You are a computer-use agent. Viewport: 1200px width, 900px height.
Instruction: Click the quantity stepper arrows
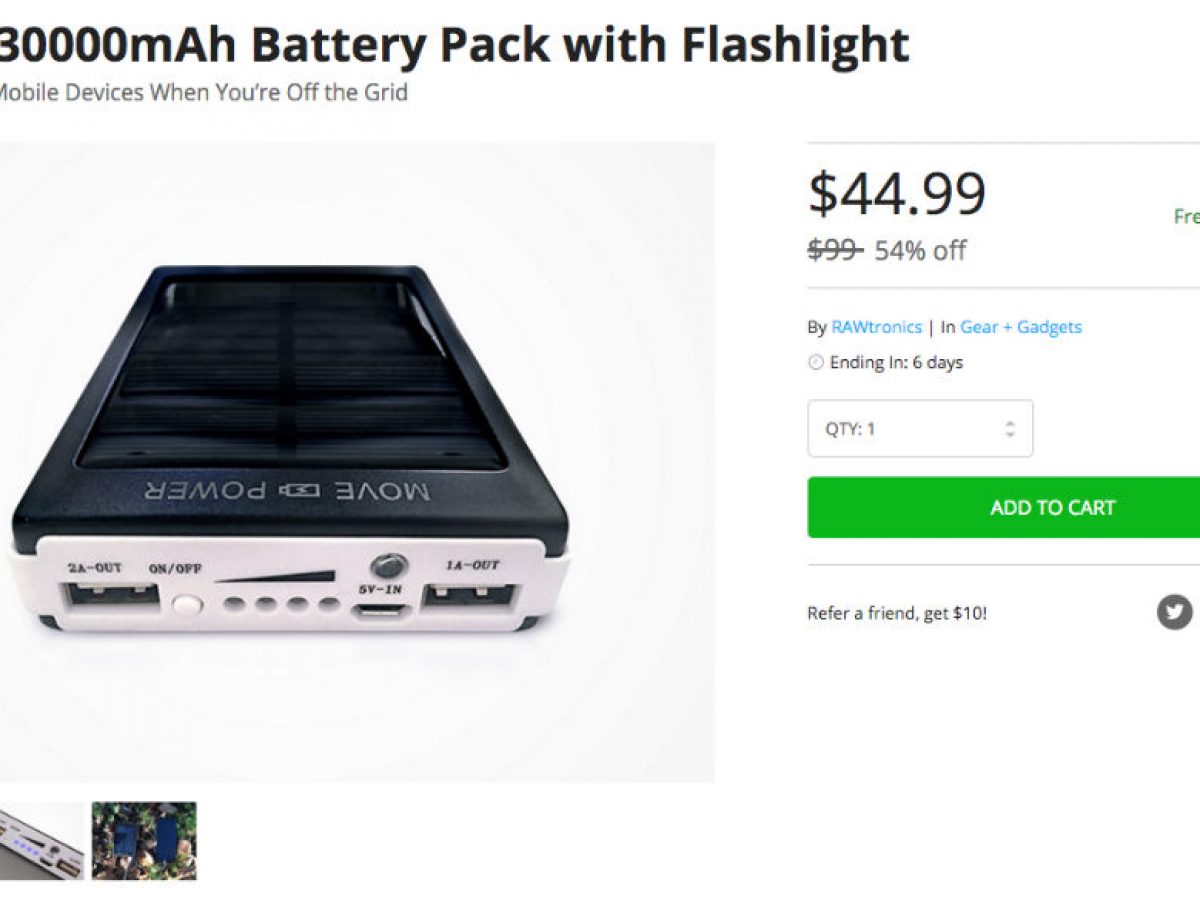click(x=1010, y=429)
